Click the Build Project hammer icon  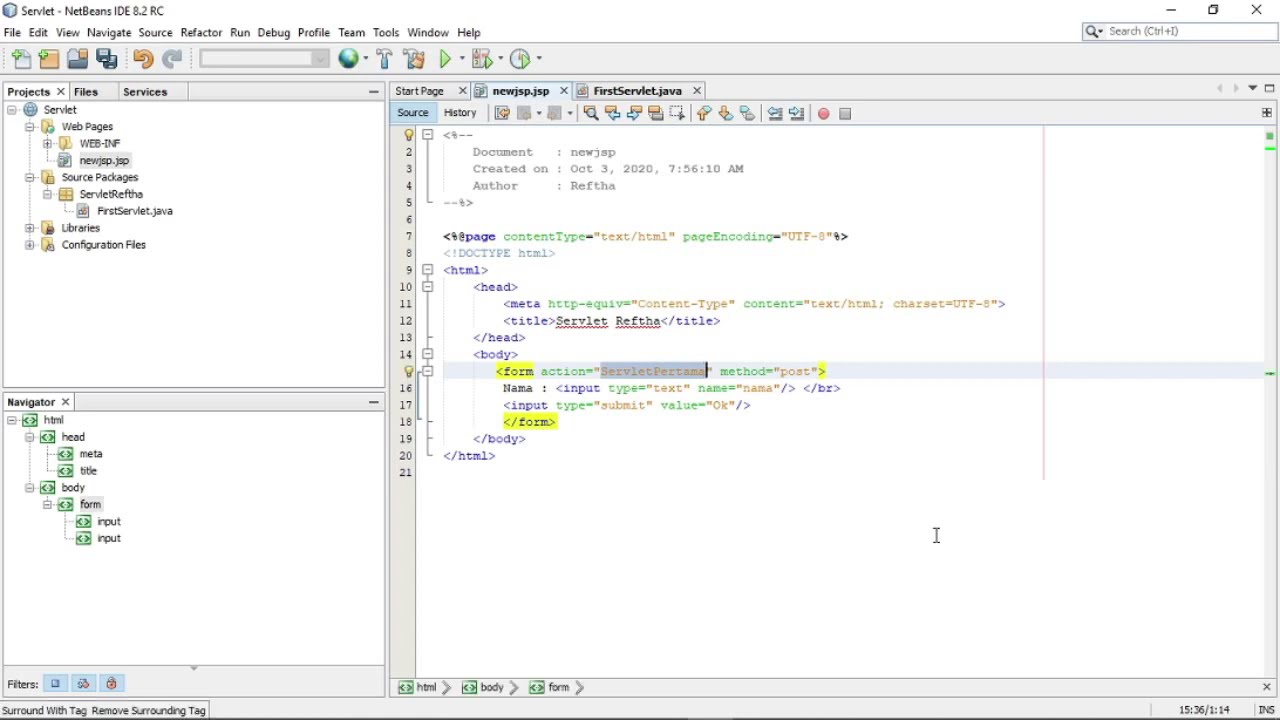[385, 59]
